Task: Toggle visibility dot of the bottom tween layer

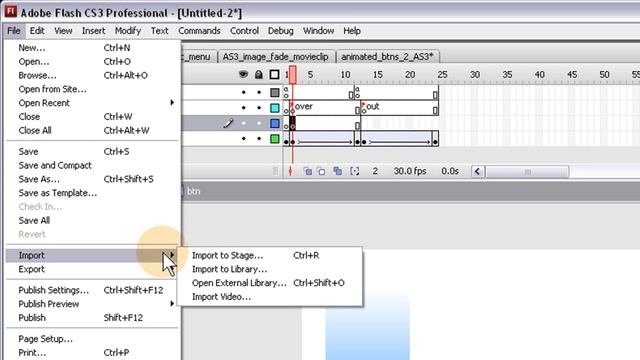Action: (244, 139)
